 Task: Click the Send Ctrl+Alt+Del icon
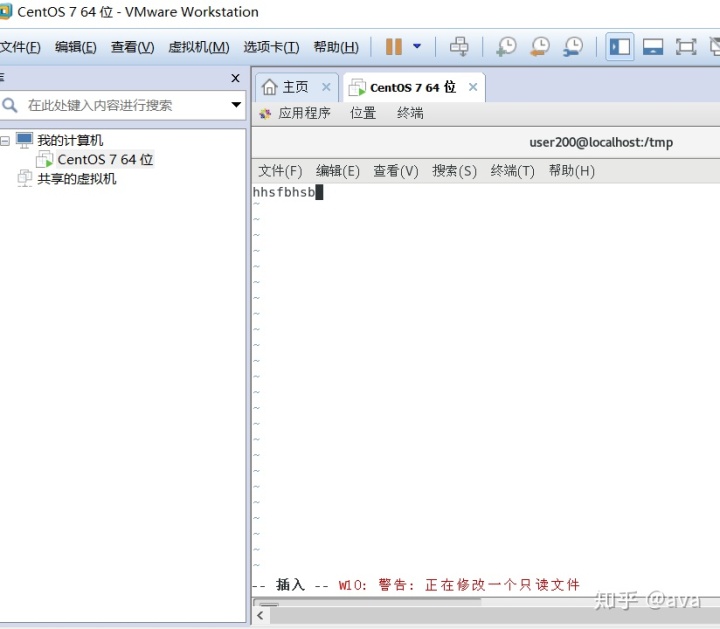(x=459, y=46)
